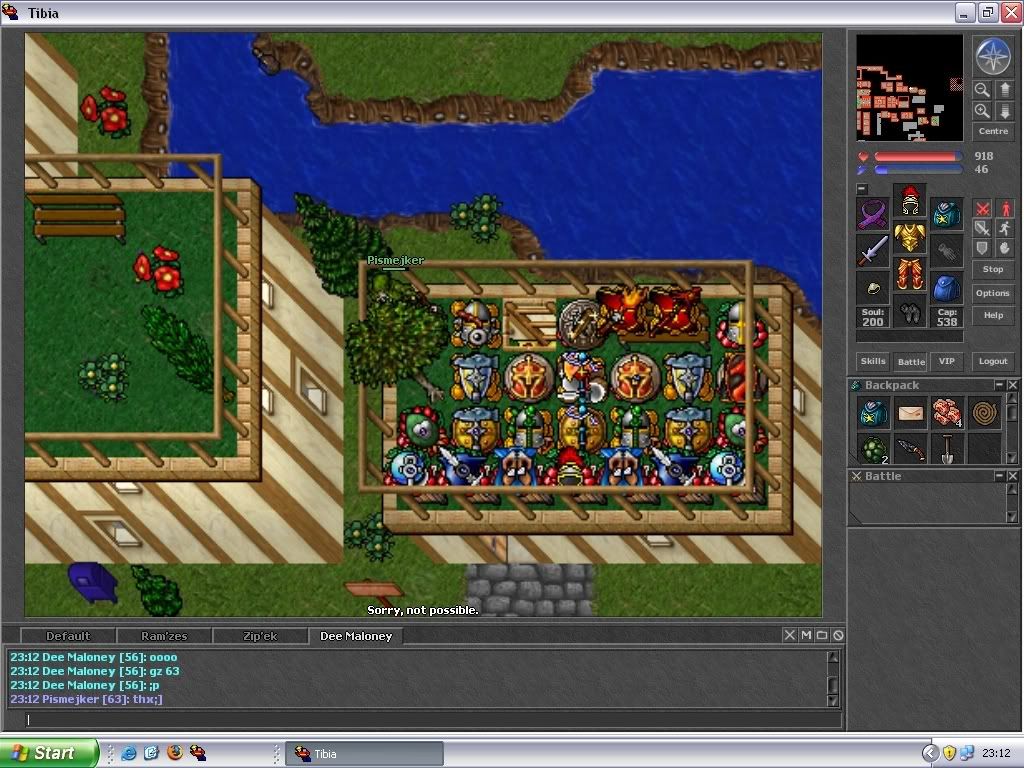
Task: Minimize the Backpack container panel
Action: pos(999,385)
